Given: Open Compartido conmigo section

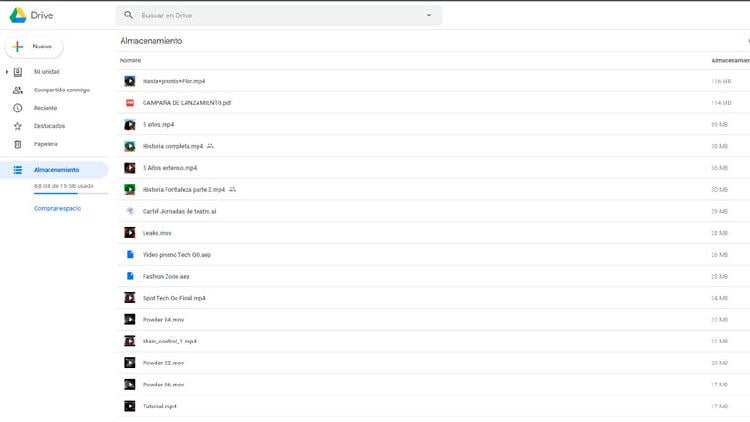Looking at the screenshot, I should [x=62, y=90].
